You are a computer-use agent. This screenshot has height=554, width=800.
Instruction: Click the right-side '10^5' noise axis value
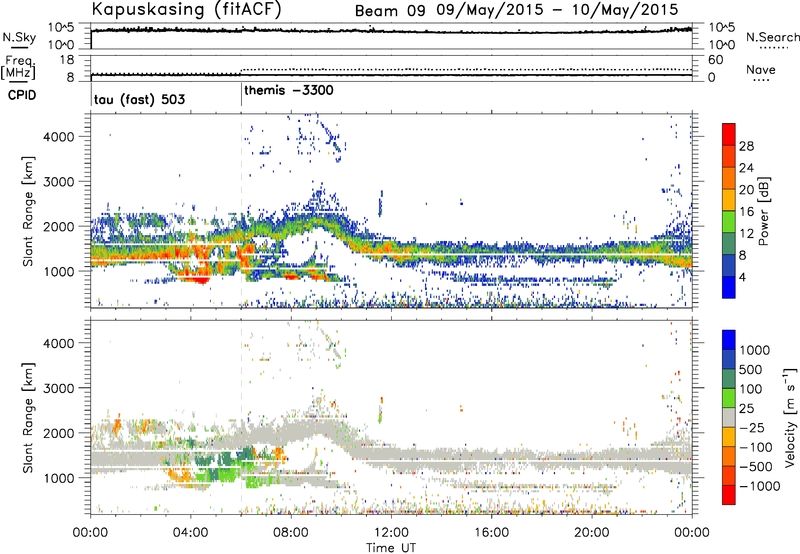click(721, 28)
